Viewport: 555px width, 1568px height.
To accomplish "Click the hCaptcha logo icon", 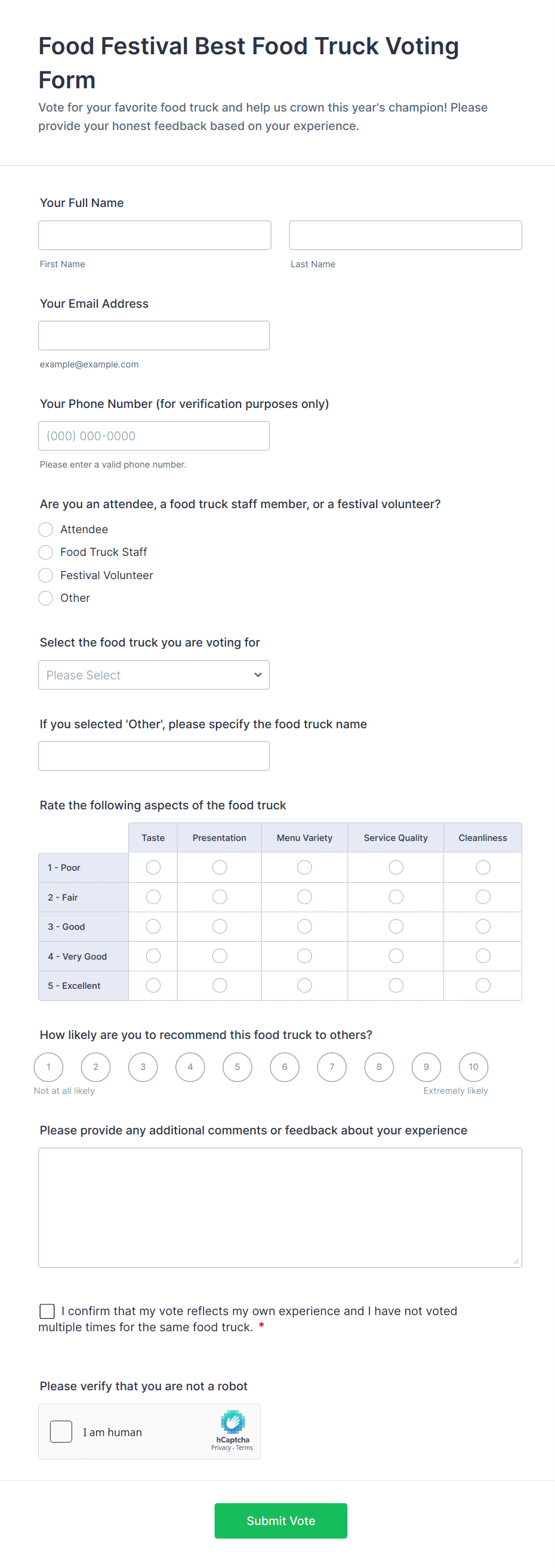I will [x=233, y=1421].
